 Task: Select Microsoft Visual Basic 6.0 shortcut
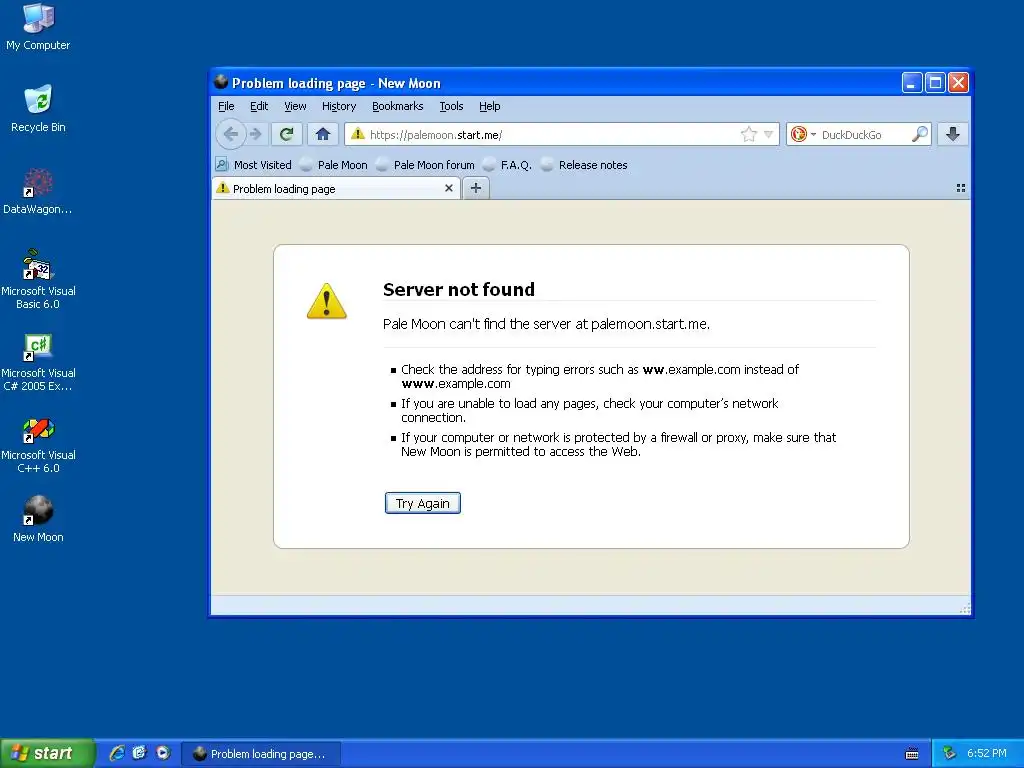(x=38, y=280)
